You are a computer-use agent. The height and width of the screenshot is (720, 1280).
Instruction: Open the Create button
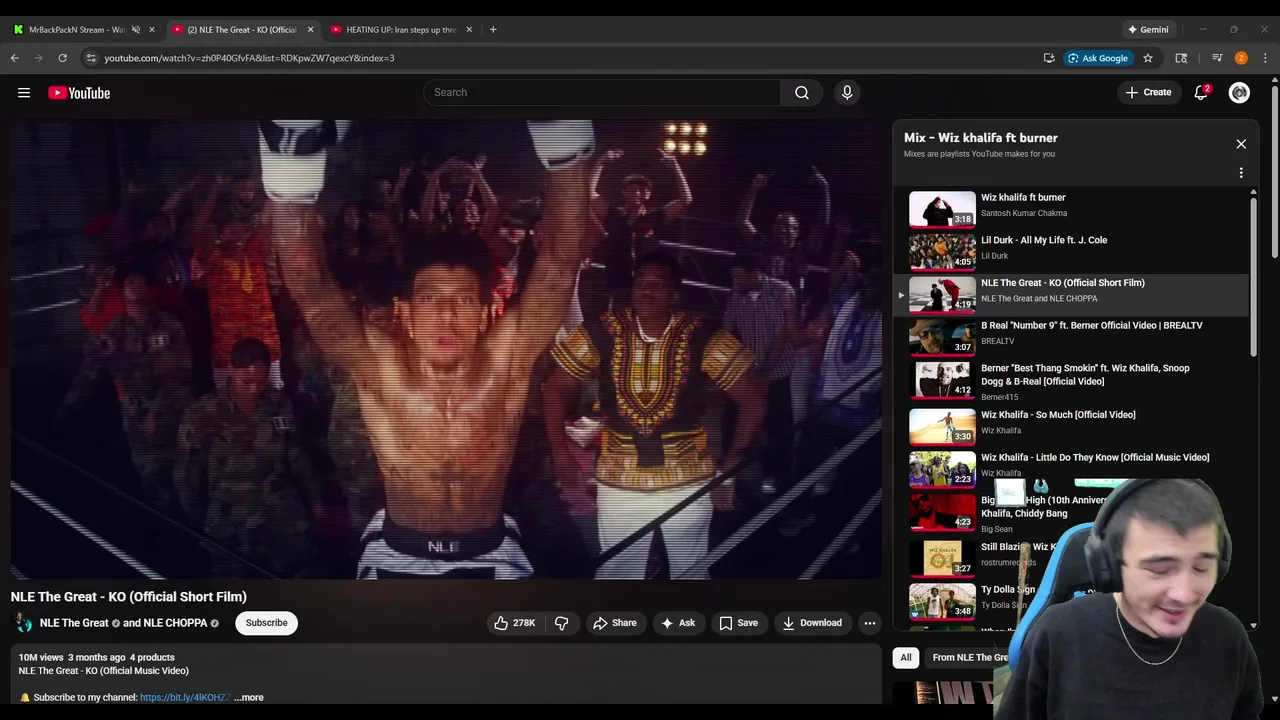pos(1148,93)
